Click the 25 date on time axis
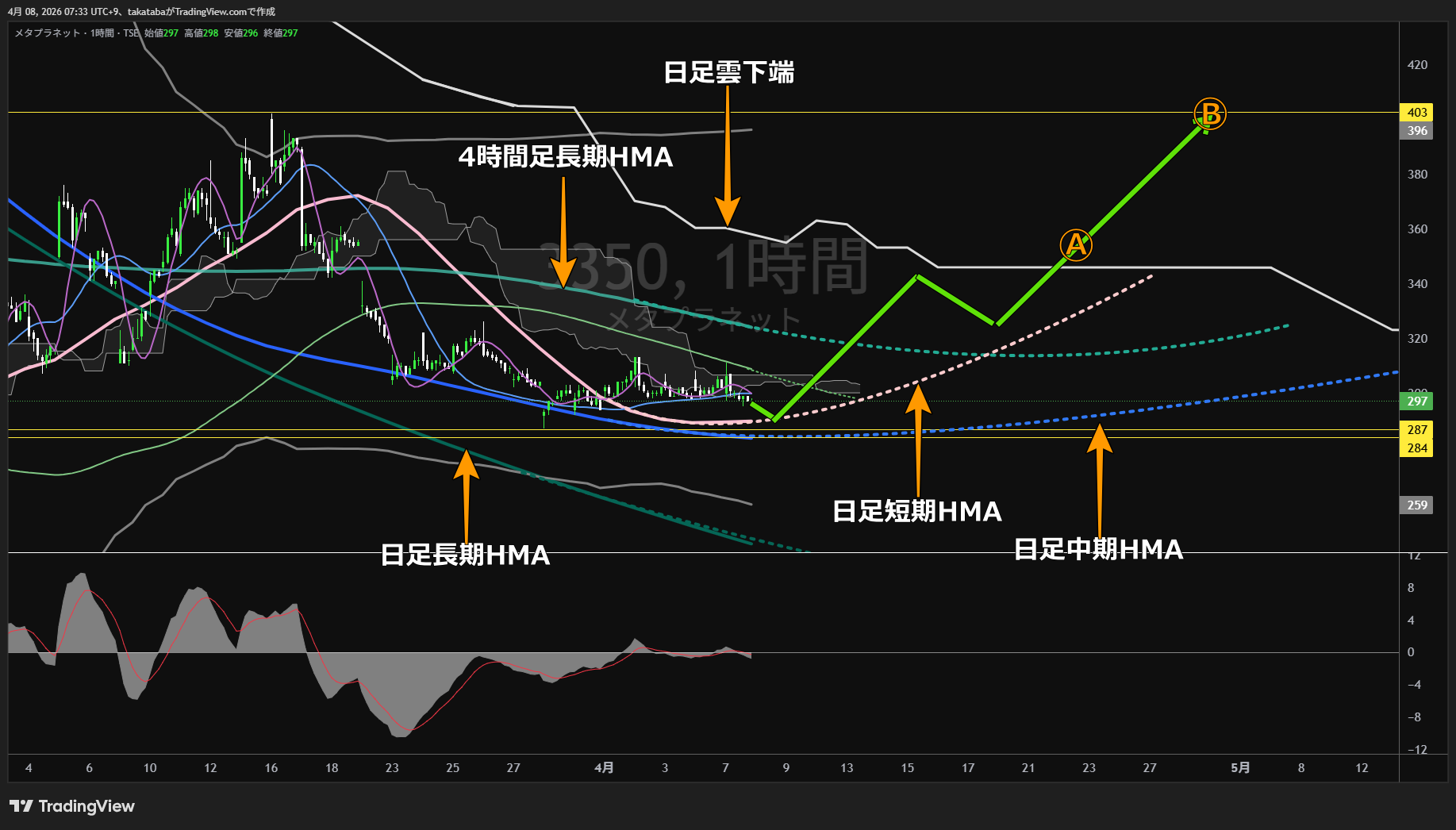The image size is (1456, 830). (x=453, y=768)
